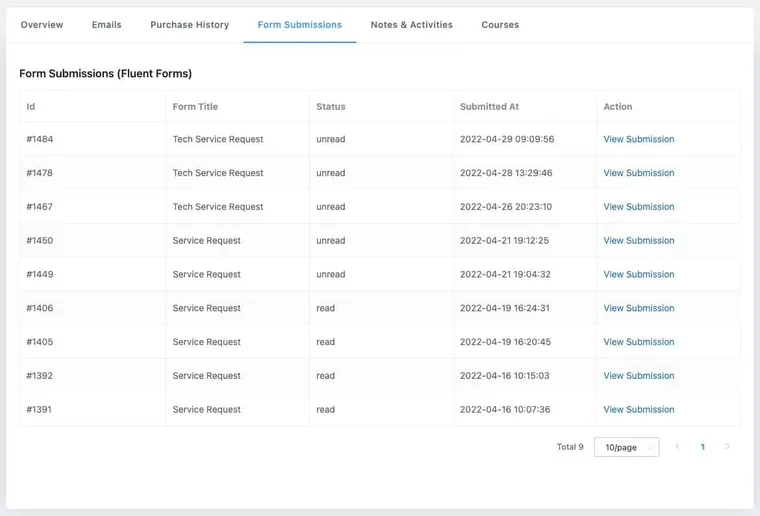Open the Purchase History tab
Viewport: 760px width, 516px height.
(x=190, y=25)
